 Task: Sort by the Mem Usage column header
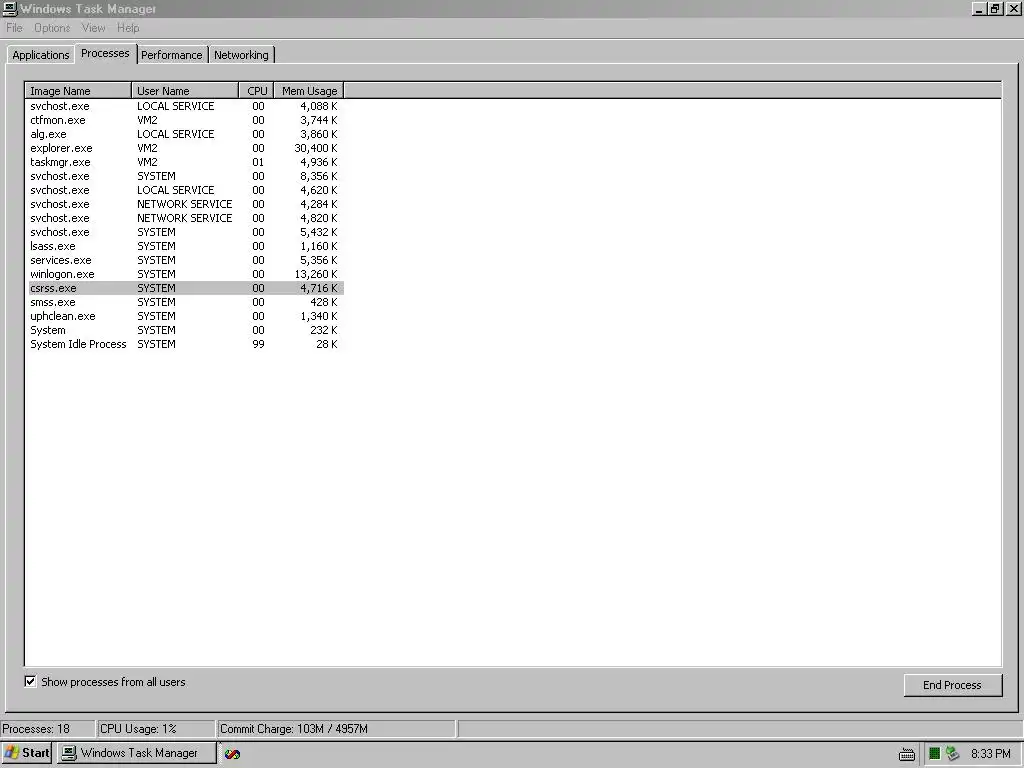[x=309, y=91]
